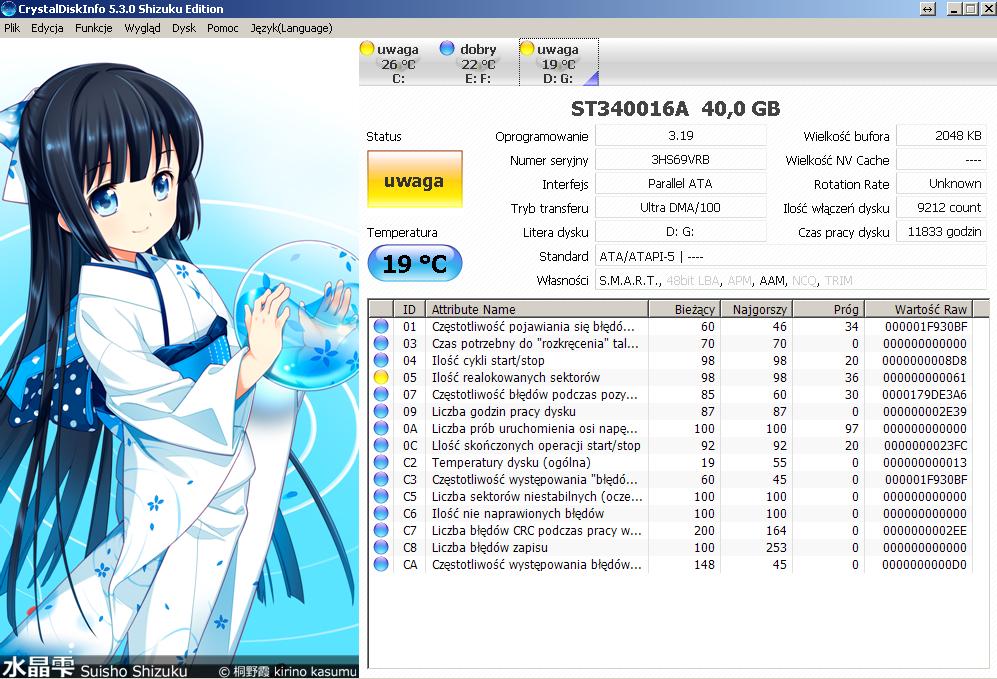Select row Liczba godzin pracy dysku

(670, 411)
